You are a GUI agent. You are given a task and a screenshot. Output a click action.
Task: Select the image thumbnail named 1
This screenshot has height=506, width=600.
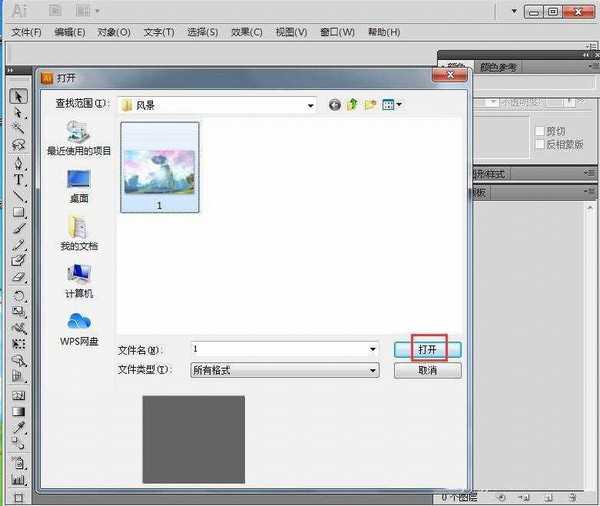(x=160, y=167)
